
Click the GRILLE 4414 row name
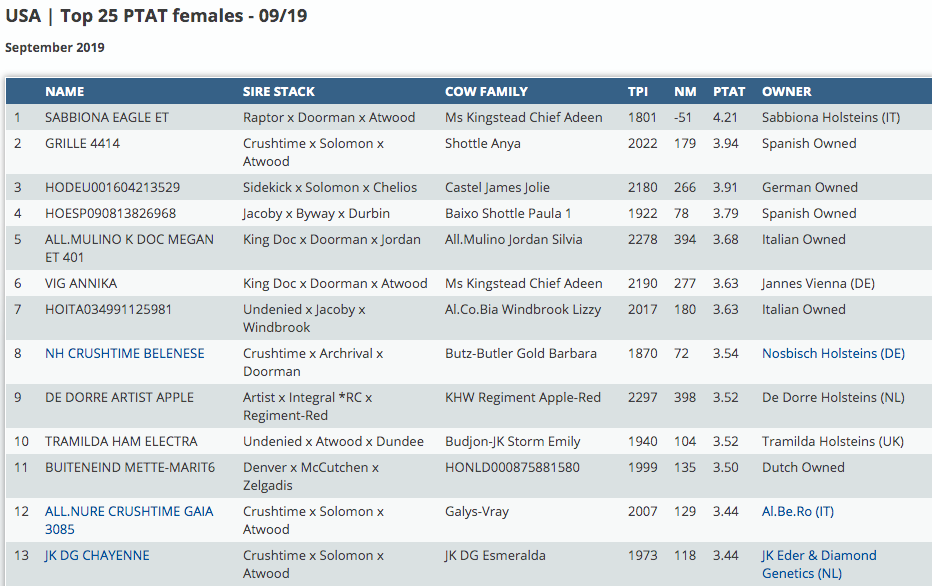(82, 143)
